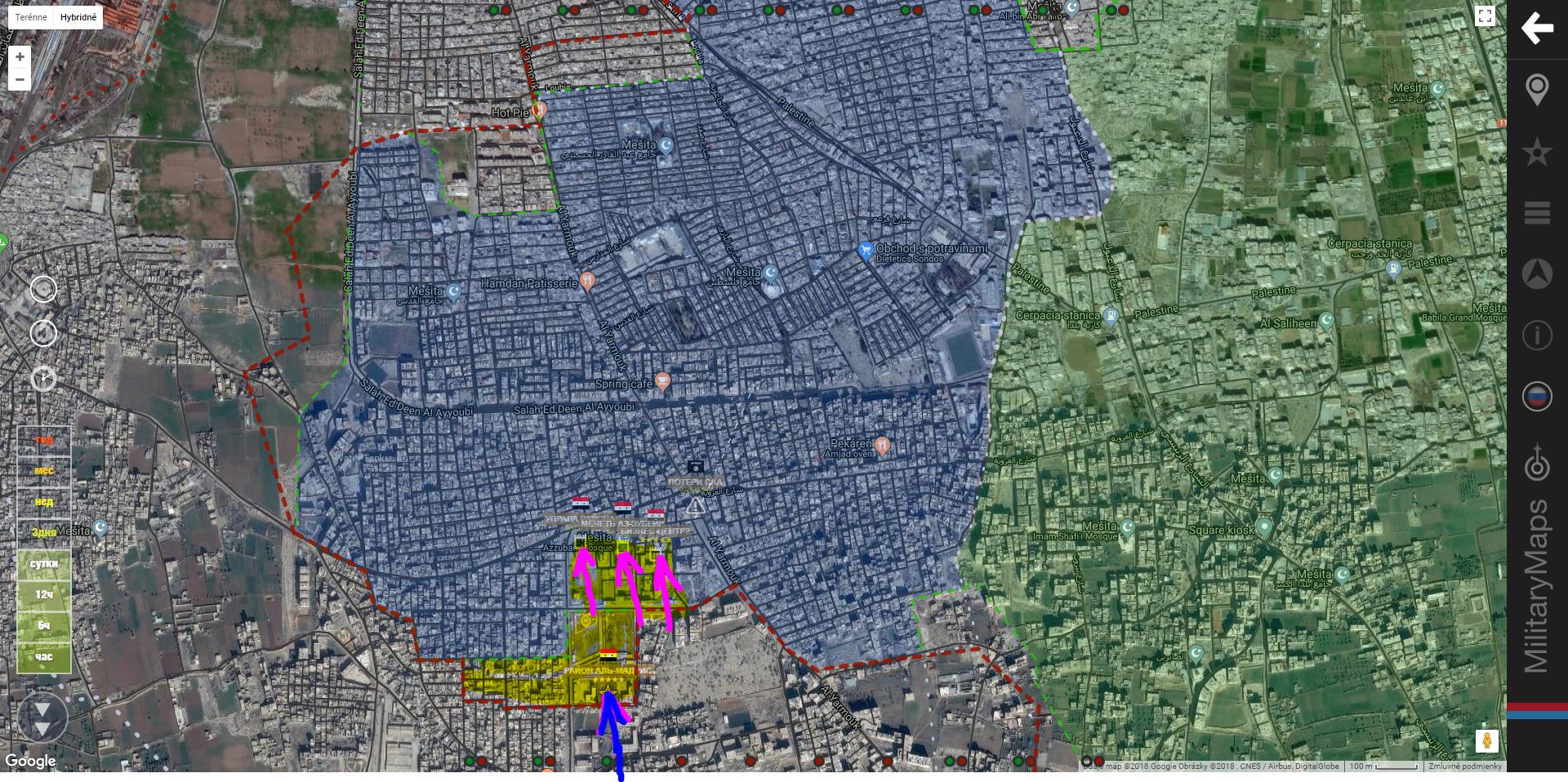Image resolution: width=1568 pixels, height=782 pixels.
Task: Select the 'год' time range filter
Action: tap(44, 440)
